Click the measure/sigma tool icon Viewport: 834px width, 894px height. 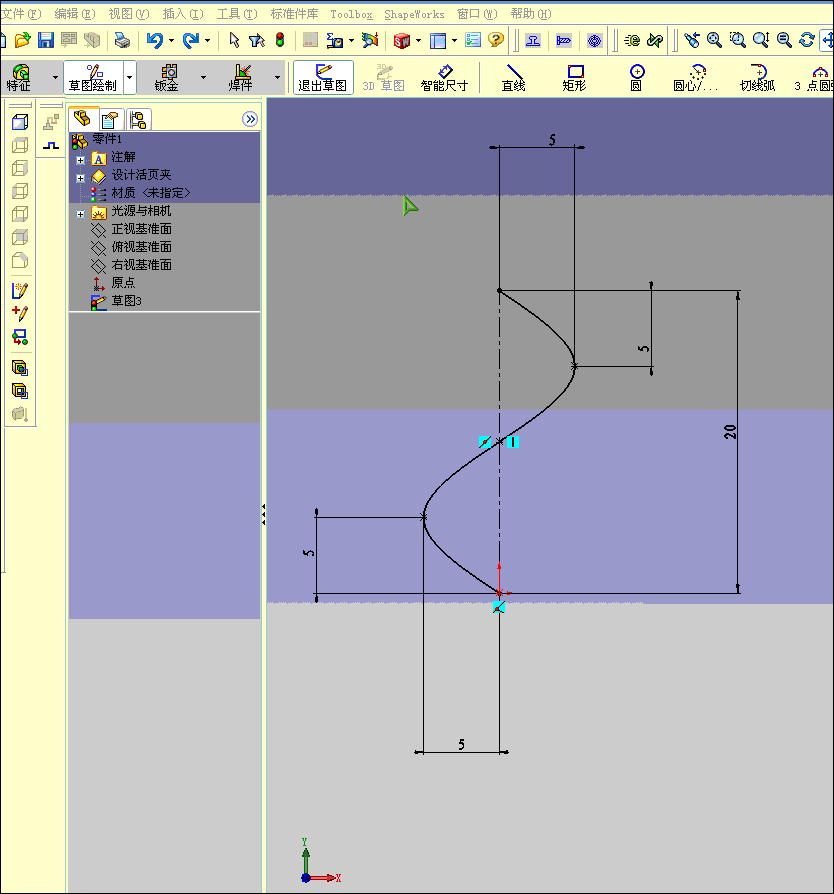[335, 40]
